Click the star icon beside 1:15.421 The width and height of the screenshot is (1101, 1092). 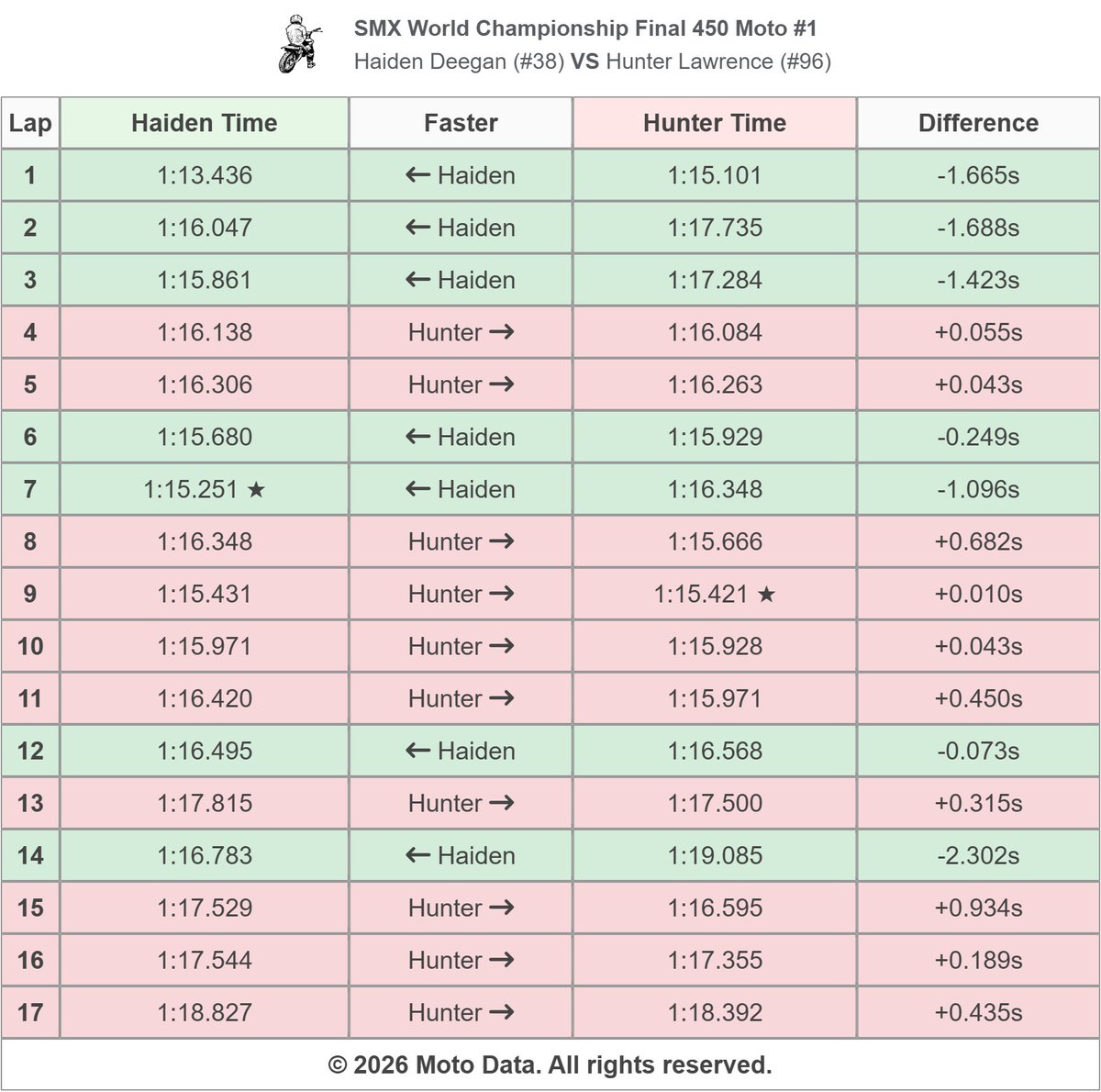coord(766,595)
